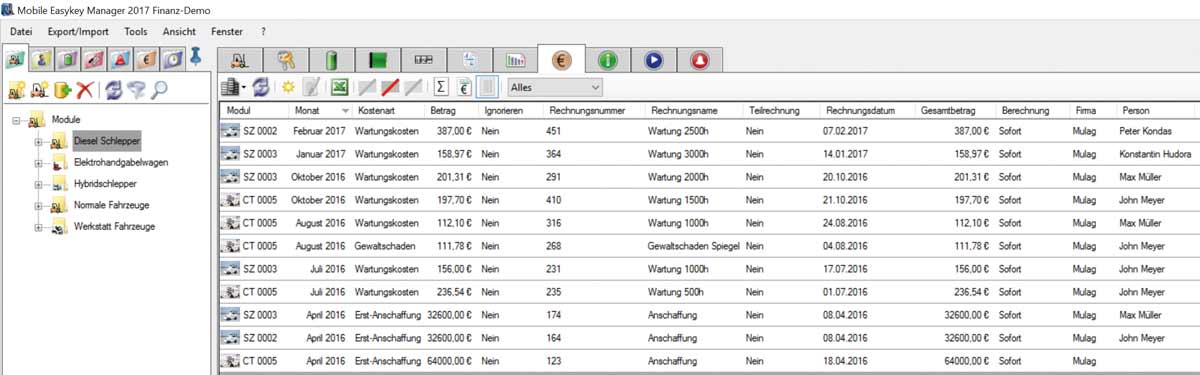Open the Datei menu

pyautogui.click(x=21, y=32)
